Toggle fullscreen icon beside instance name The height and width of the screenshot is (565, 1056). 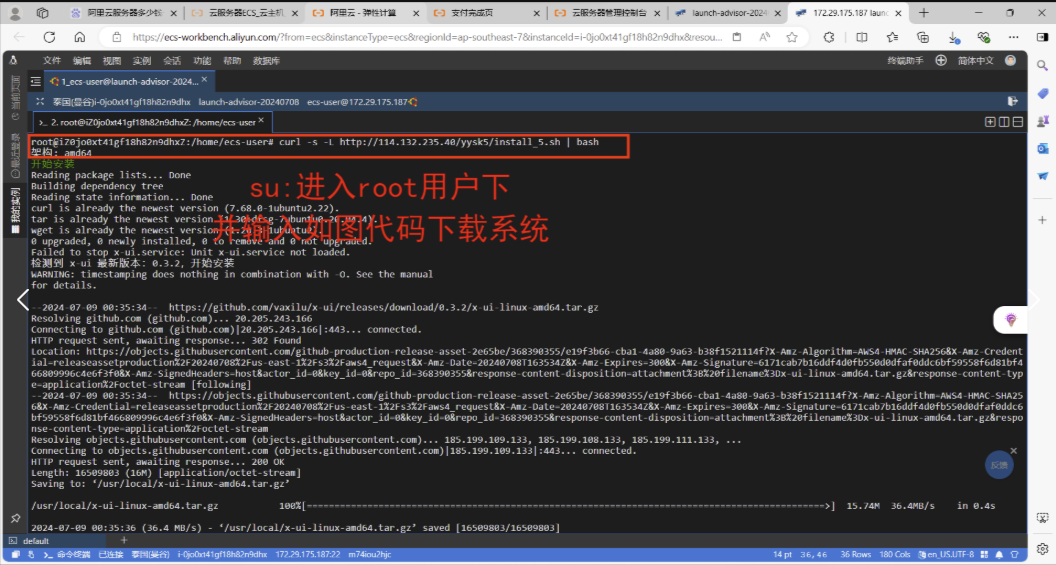coord(39,102)
